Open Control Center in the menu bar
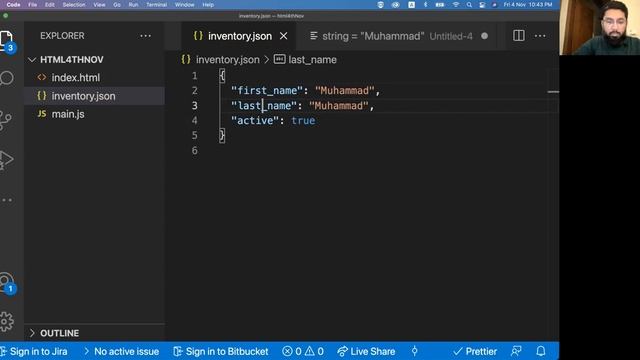 click(x=482, y=4)
